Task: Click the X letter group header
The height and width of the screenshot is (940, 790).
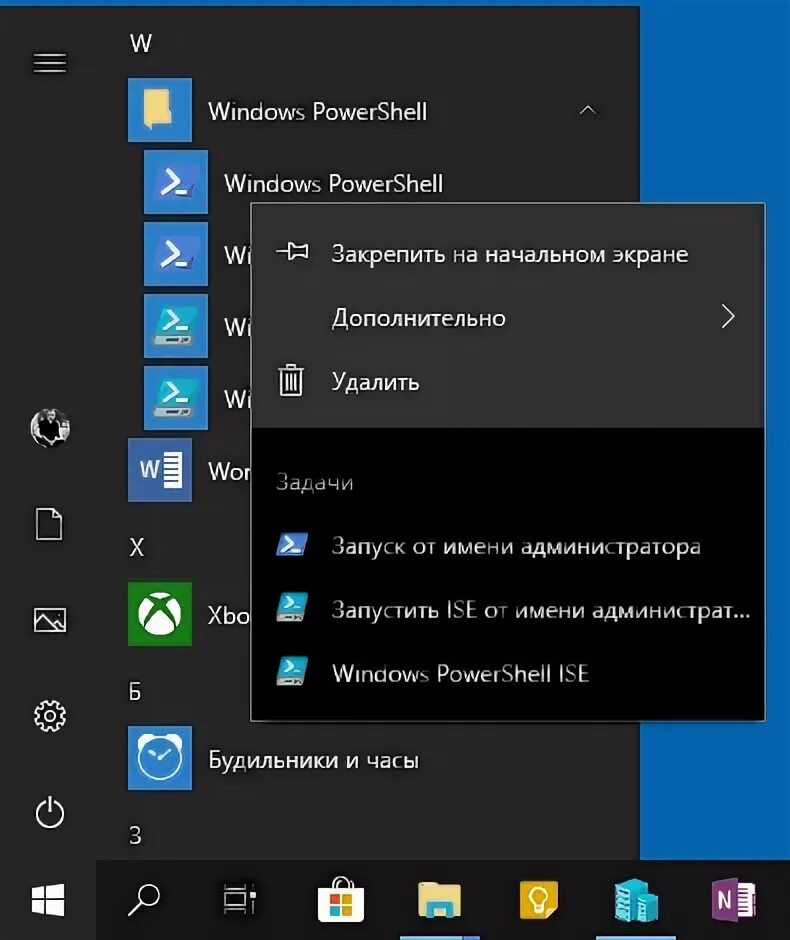Action: [137, 547]
